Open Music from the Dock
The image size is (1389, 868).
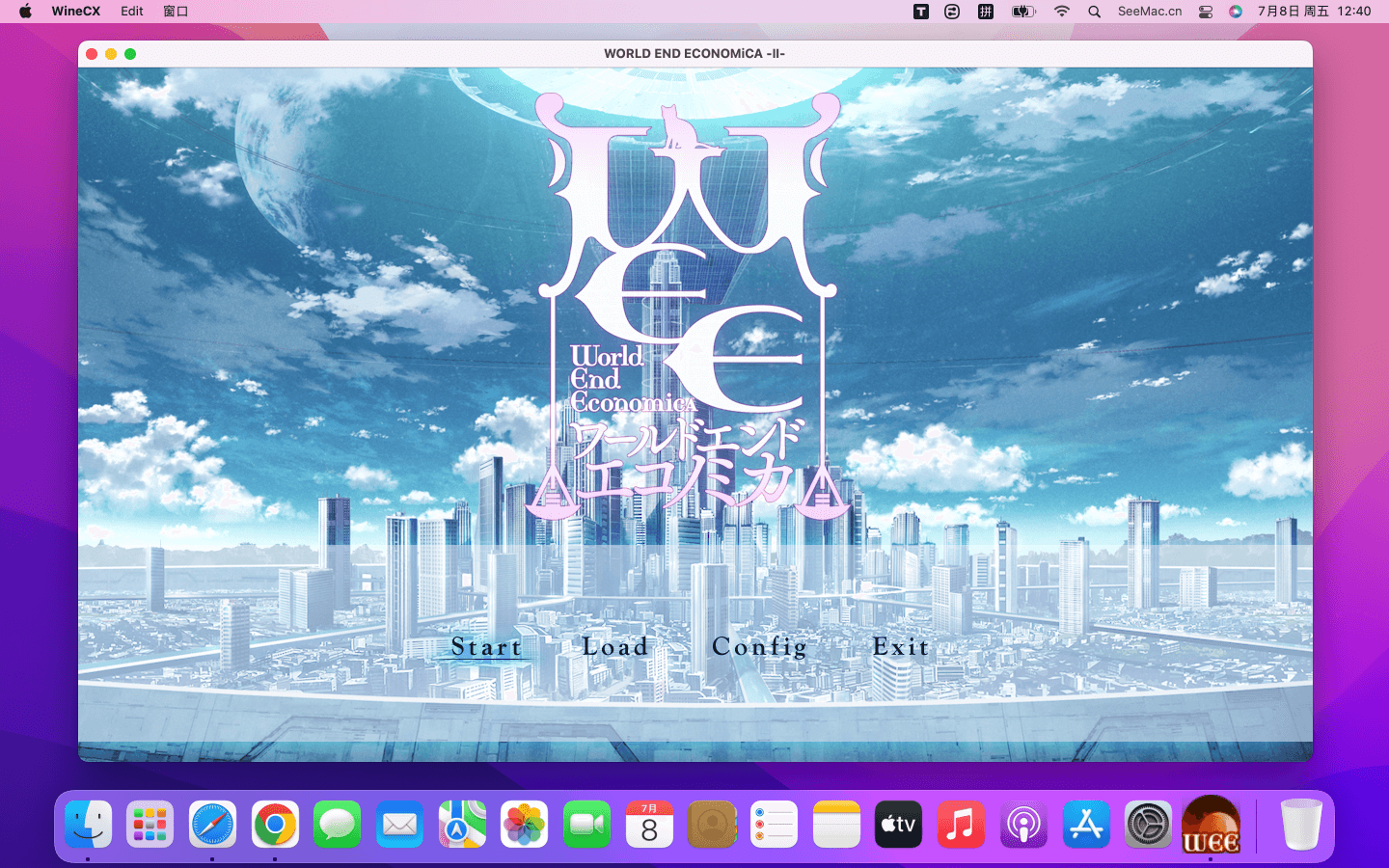[x=961, y=825]
